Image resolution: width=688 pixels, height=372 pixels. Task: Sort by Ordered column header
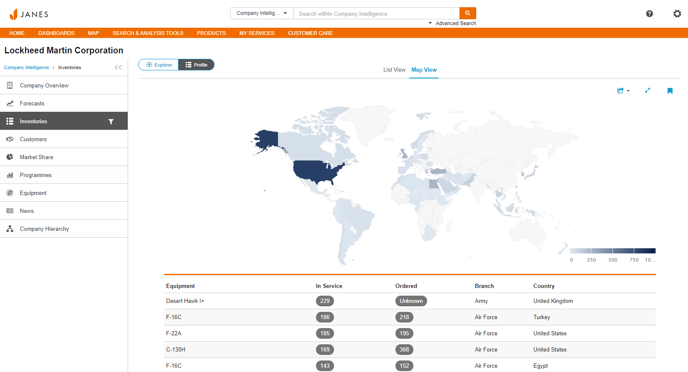pos(406,286)
